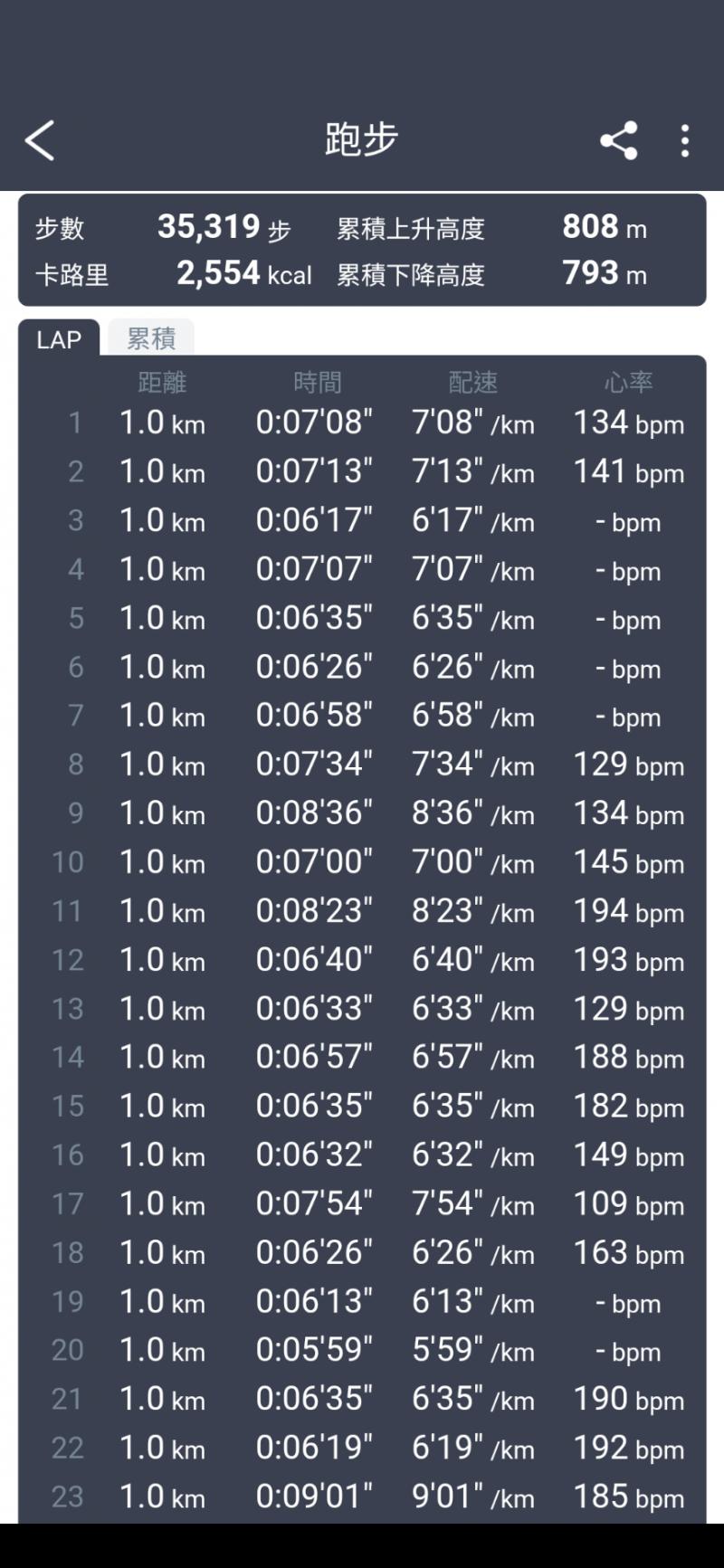The image size is (724, 1568).
Task: Tap the 時間 column header
Action: click(317, 383)
